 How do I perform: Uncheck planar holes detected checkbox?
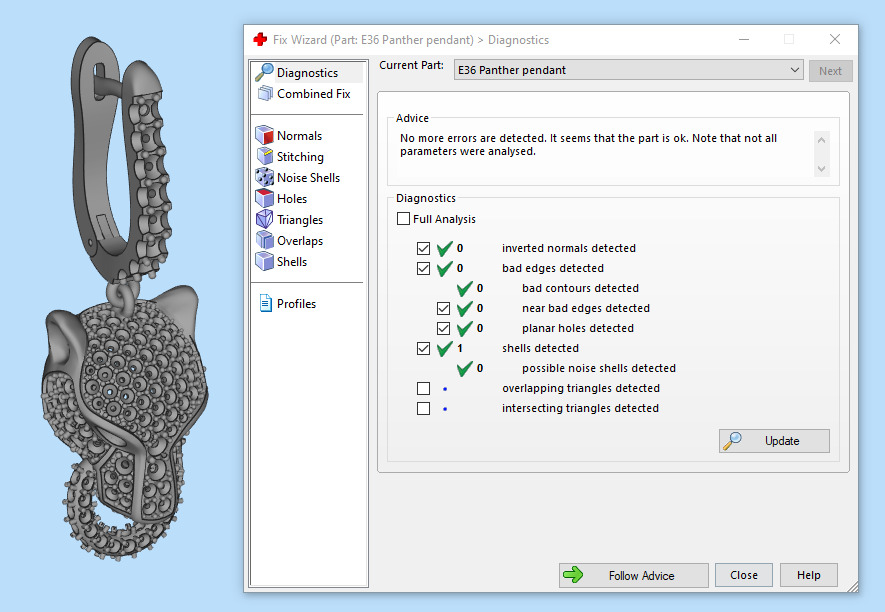point(443,328)
